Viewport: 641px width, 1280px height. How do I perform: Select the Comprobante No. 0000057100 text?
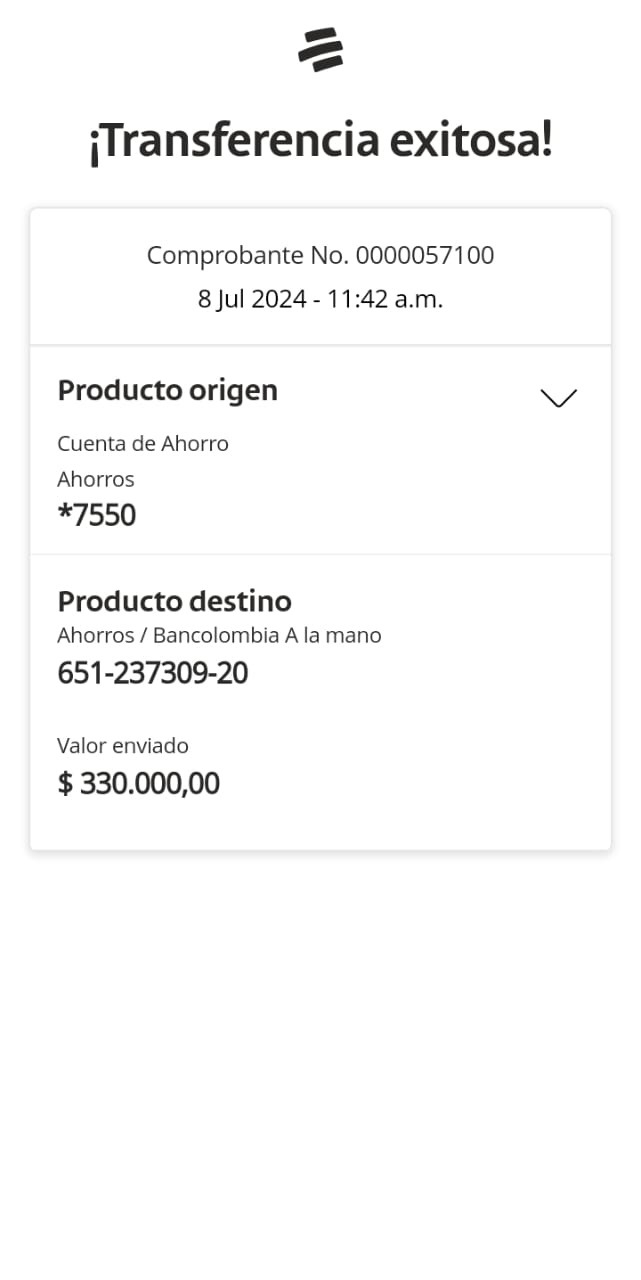pyautogui.click(x=320, y=256)
